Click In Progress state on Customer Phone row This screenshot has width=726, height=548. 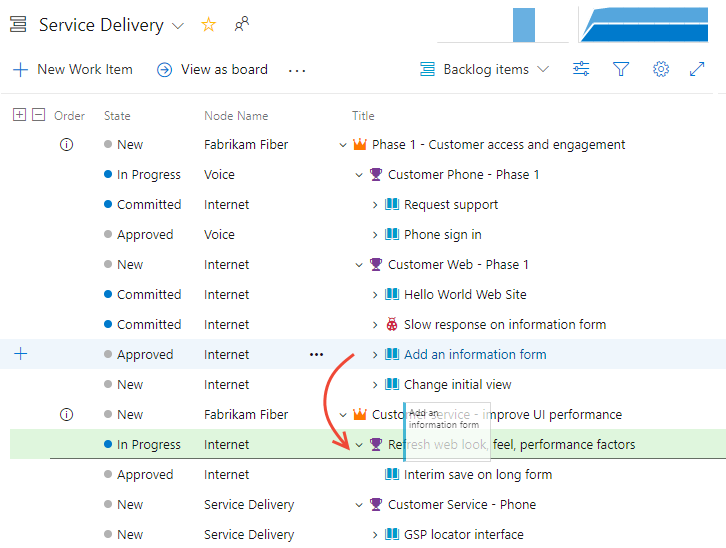point(142,175)
